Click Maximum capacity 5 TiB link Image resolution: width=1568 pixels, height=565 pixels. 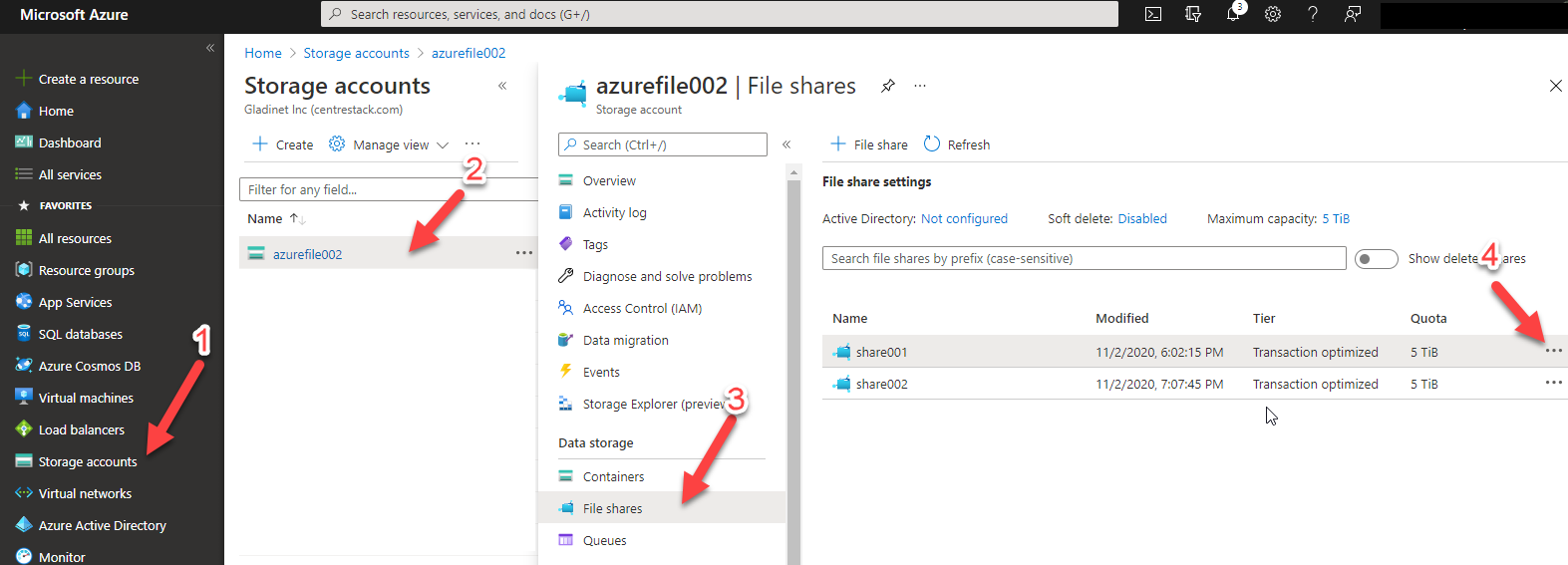1336,218
